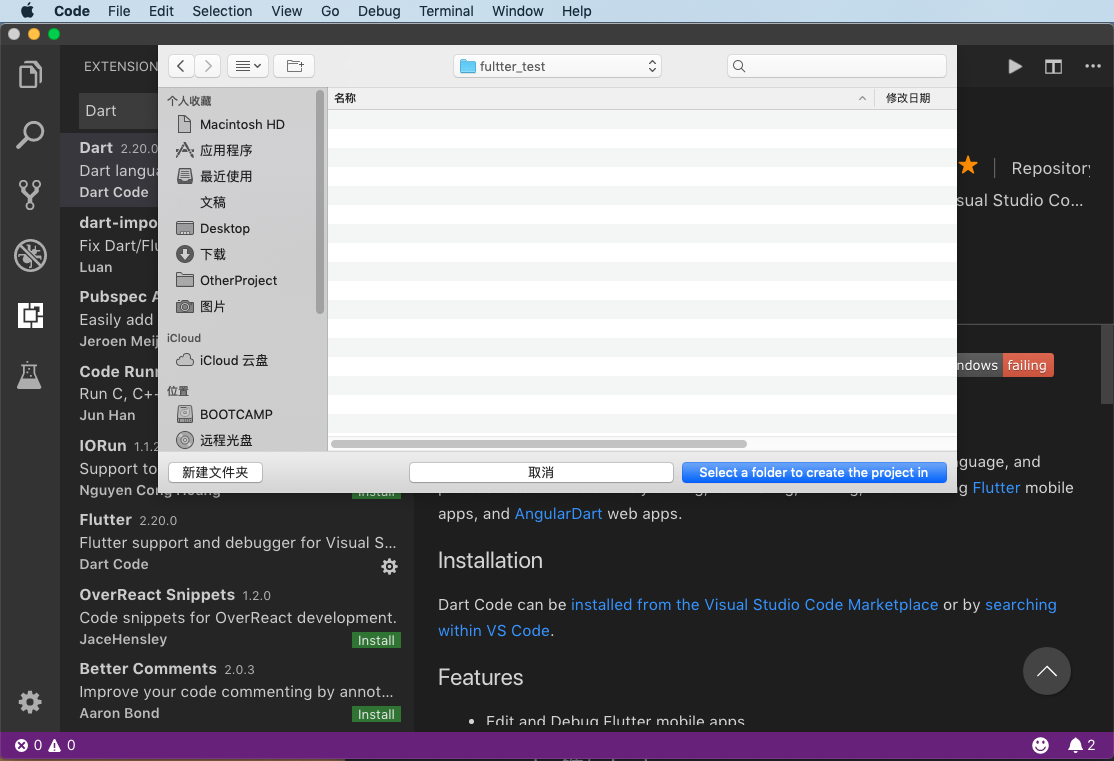Open the Extensions view in activity bar
Screen dimensions: 1114x761
pos(30,315)
